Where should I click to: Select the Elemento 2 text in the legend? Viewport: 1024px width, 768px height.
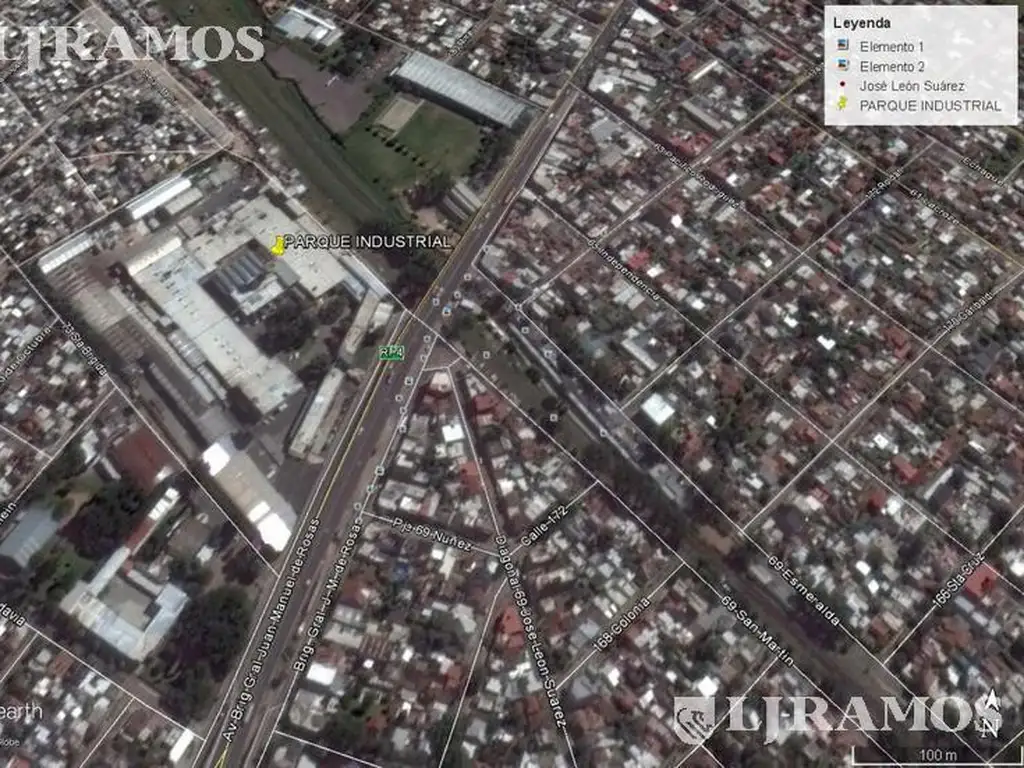pos(892,67)
